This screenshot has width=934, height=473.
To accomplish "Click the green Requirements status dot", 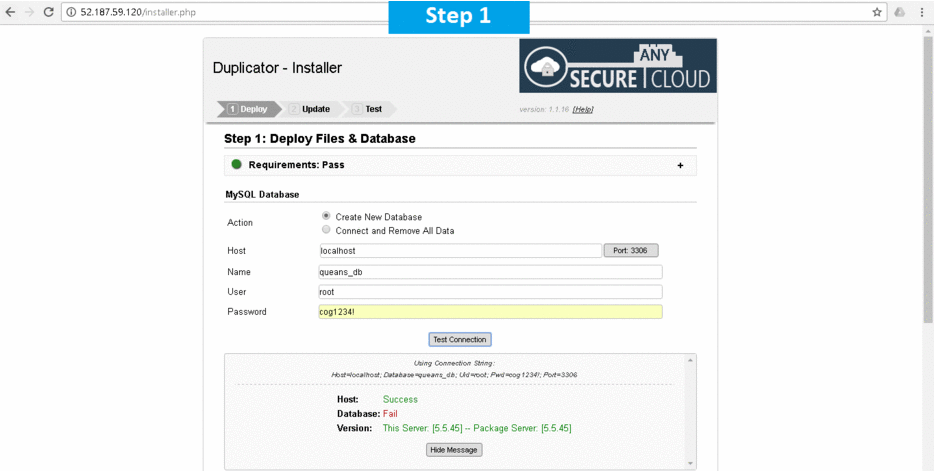I will [237, 165].
